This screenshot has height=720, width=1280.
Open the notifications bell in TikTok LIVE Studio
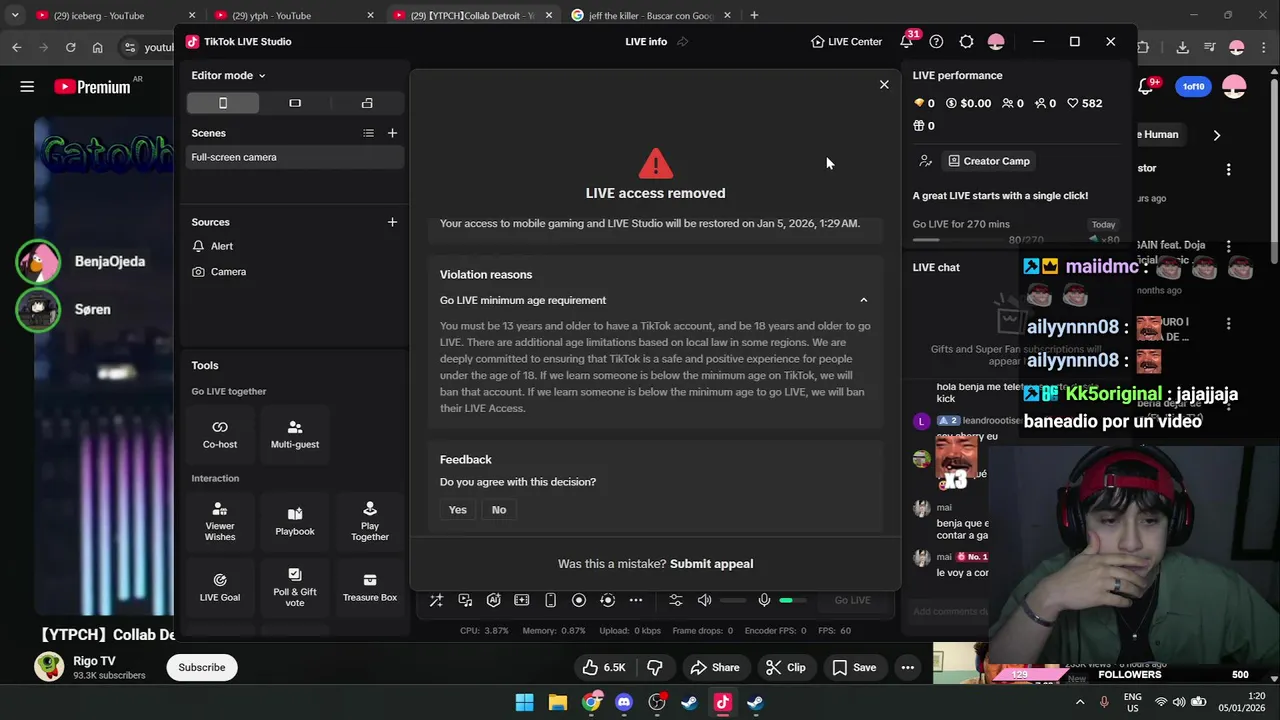point(907,42)
